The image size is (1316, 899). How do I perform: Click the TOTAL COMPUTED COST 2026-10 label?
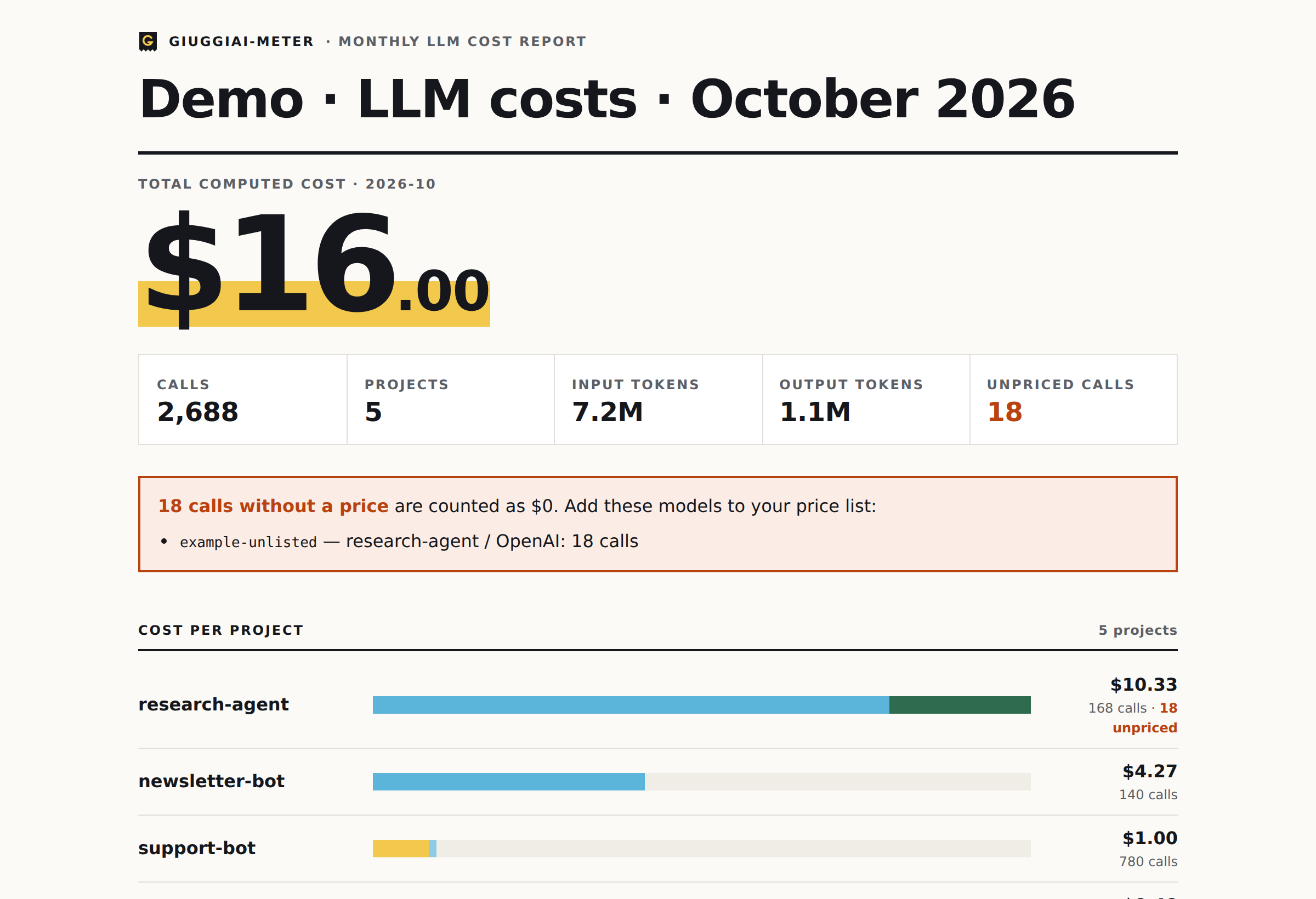287,184
